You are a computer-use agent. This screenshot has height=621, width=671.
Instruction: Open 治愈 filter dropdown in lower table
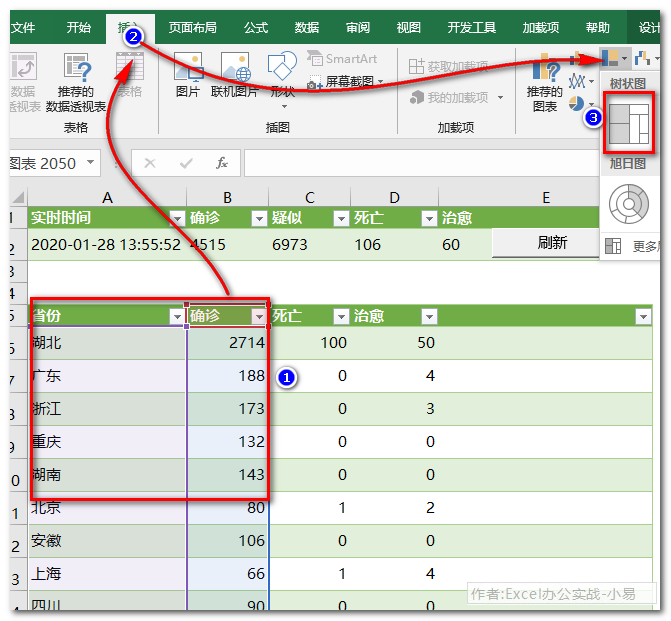(429, 317)
